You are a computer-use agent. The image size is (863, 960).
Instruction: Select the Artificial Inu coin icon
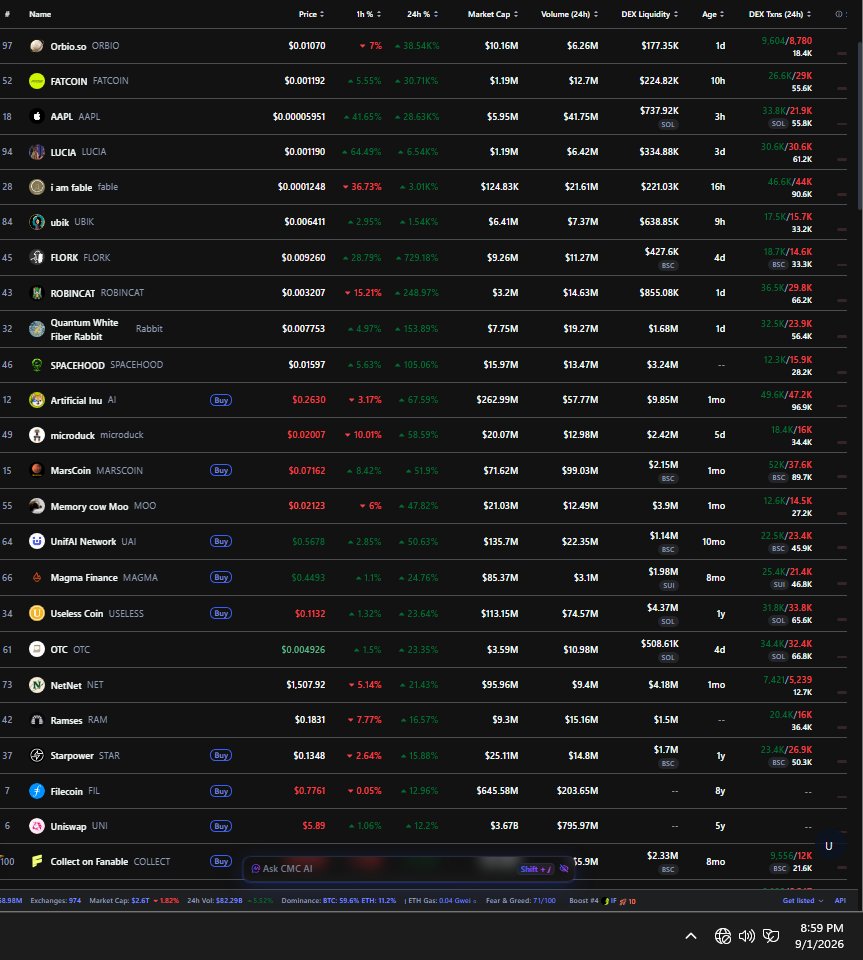37,400
